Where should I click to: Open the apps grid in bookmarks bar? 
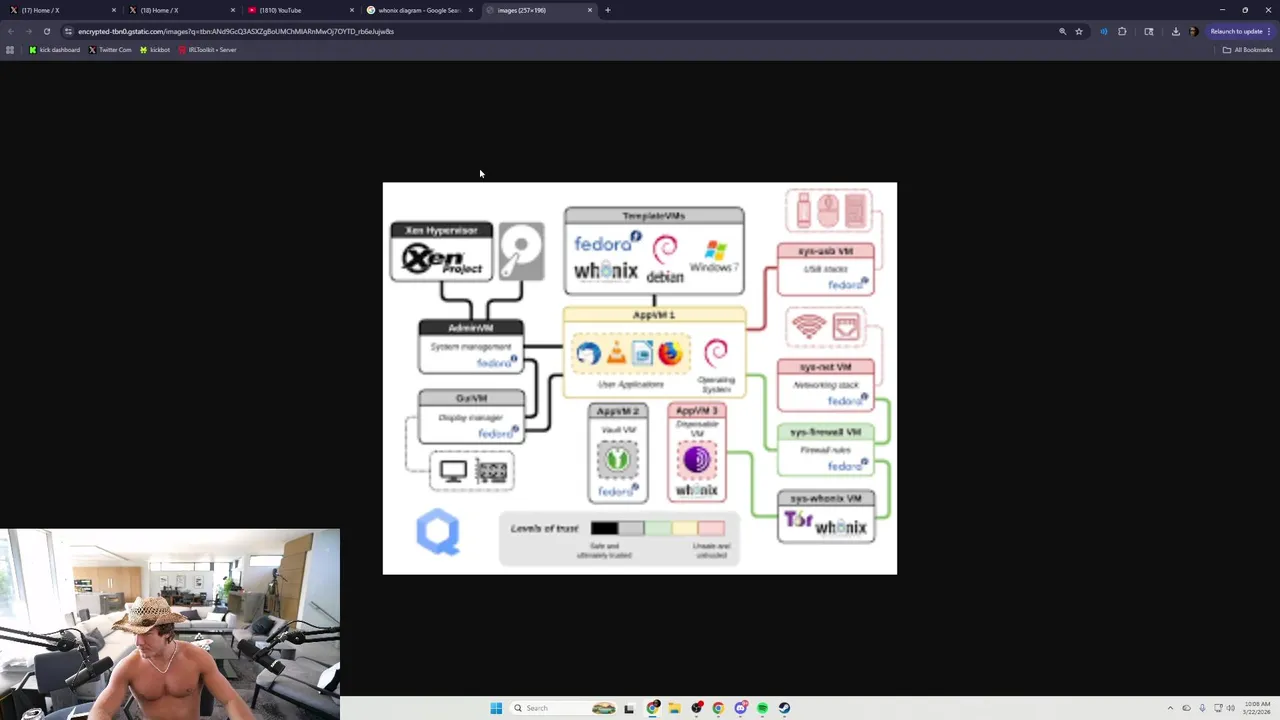10,50
